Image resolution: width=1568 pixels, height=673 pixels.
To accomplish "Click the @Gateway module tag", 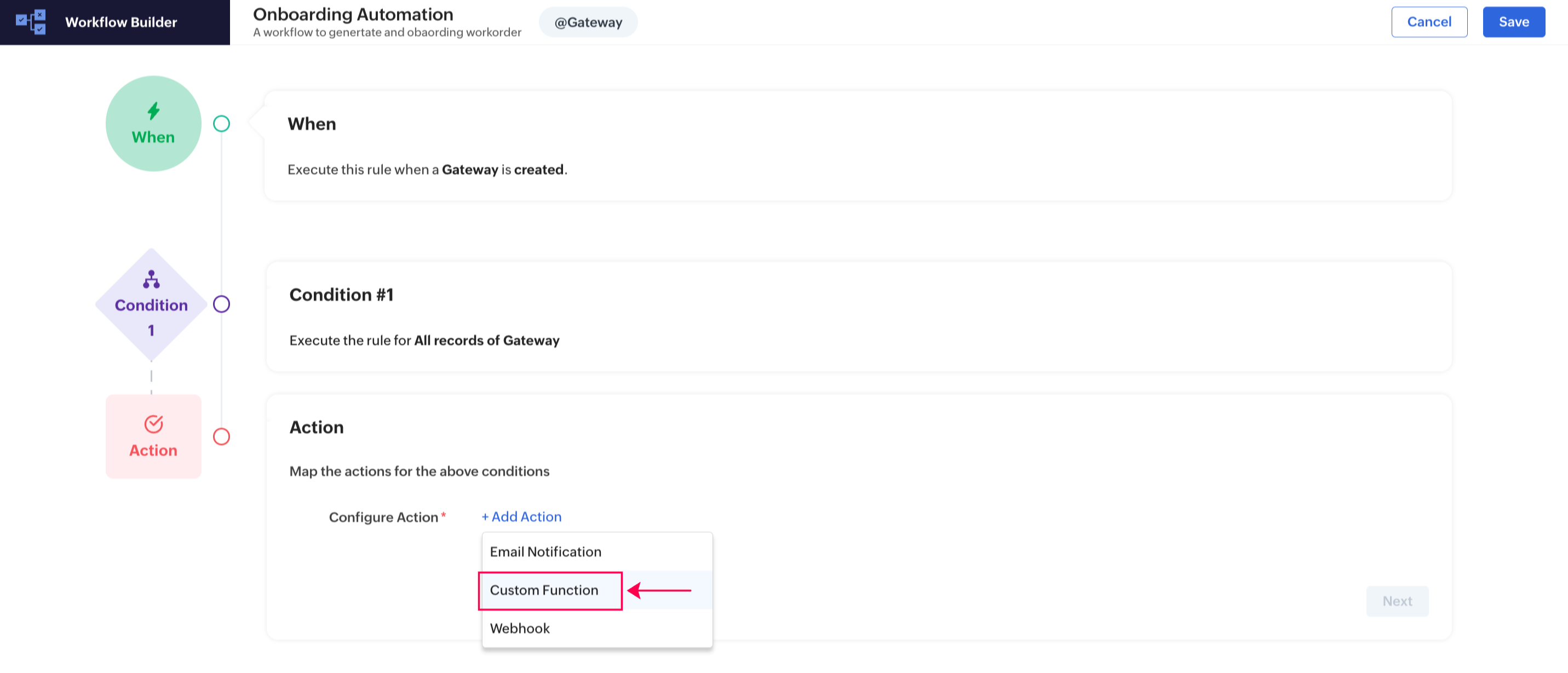I will [x=588, y=22].
